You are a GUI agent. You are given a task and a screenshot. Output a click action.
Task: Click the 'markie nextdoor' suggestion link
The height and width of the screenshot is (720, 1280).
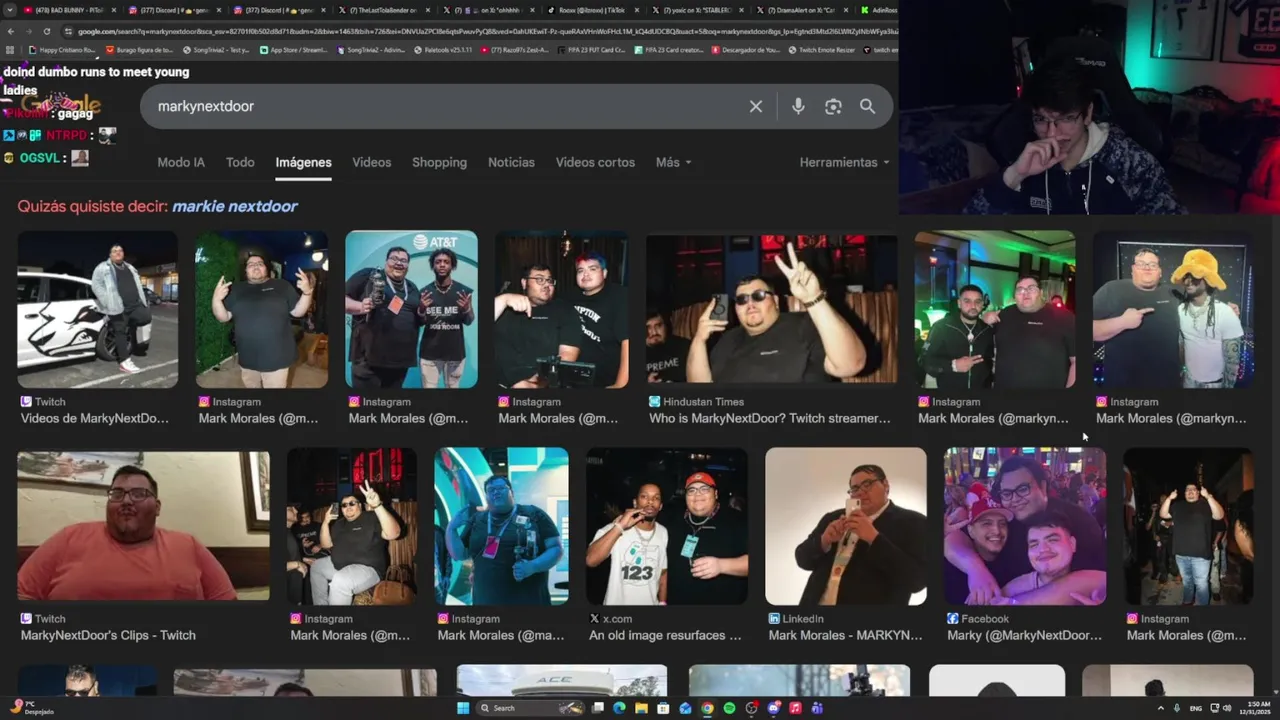point(235,206)
